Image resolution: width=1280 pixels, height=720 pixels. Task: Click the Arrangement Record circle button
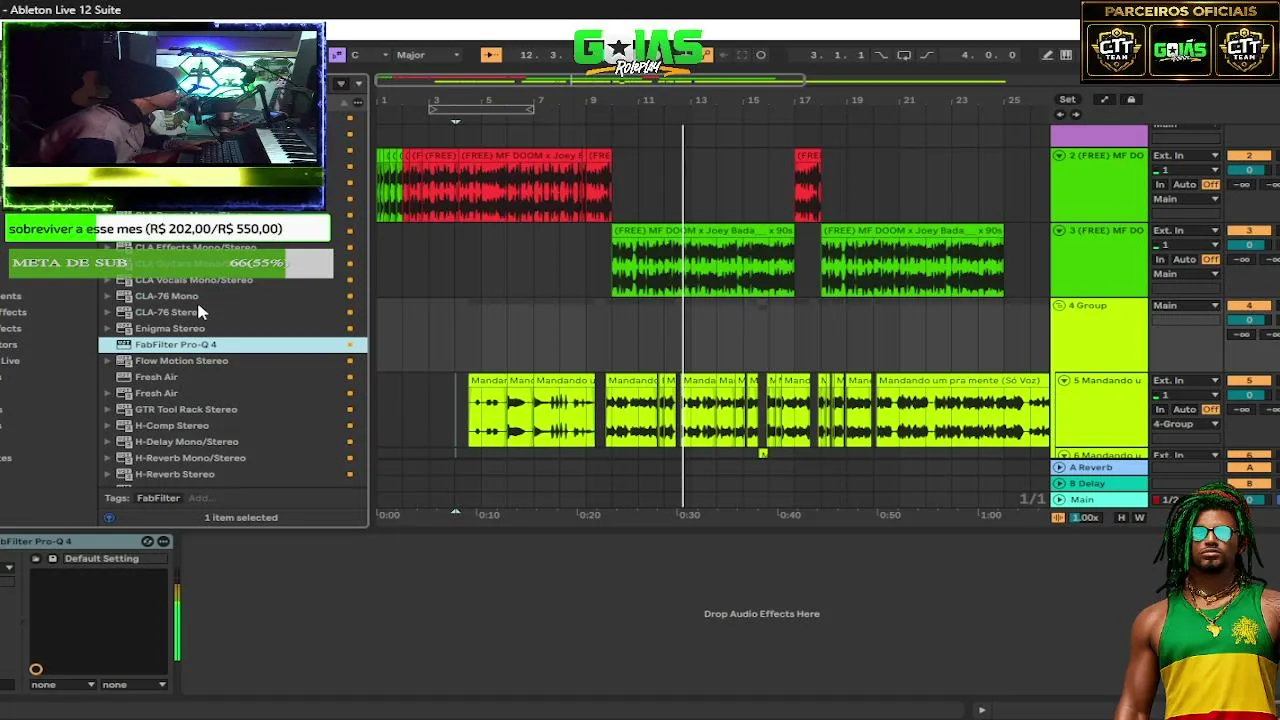pos(761,55)
